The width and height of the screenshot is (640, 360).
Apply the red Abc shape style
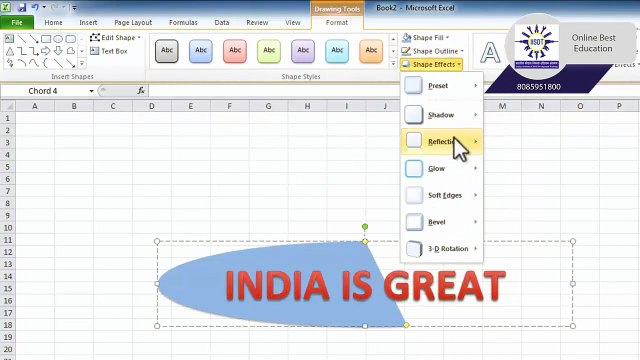pyautogui.click(x=235, y=51)
